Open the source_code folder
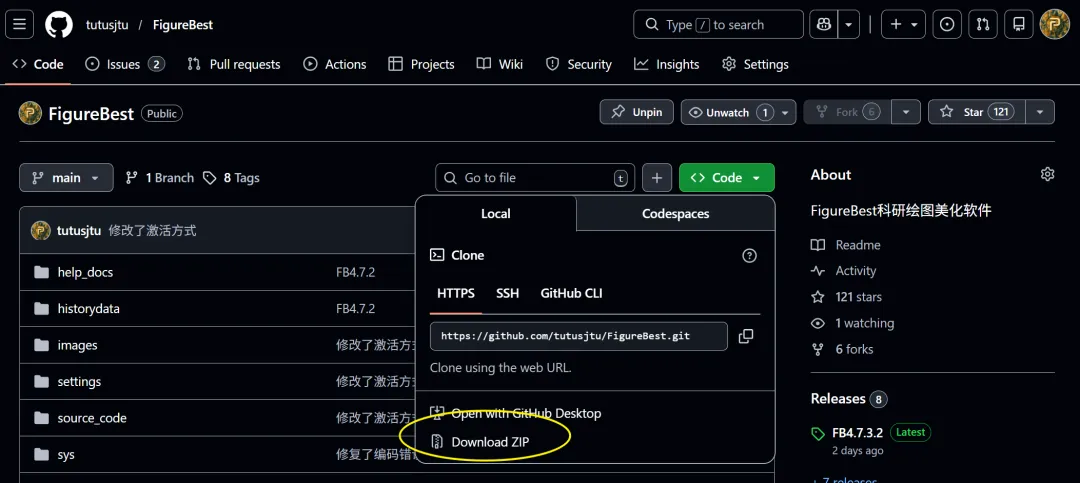Image resolution: width=1080 pixels, height=483 pixels. tap(92, 418)
